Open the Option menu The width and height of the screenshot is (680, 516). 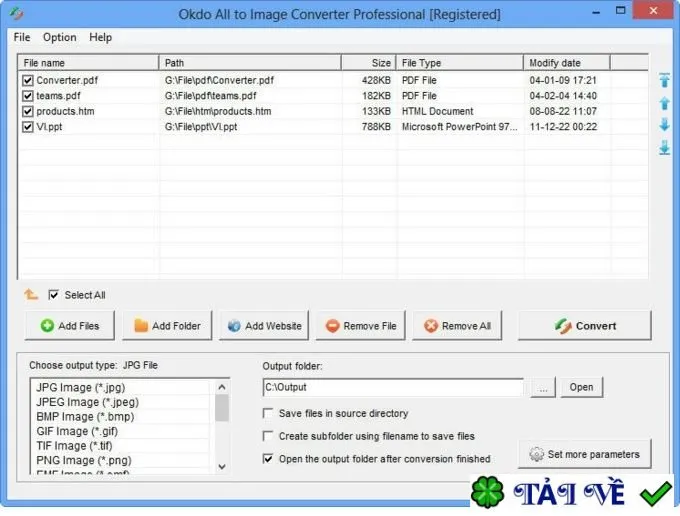(x=59, y=37)
